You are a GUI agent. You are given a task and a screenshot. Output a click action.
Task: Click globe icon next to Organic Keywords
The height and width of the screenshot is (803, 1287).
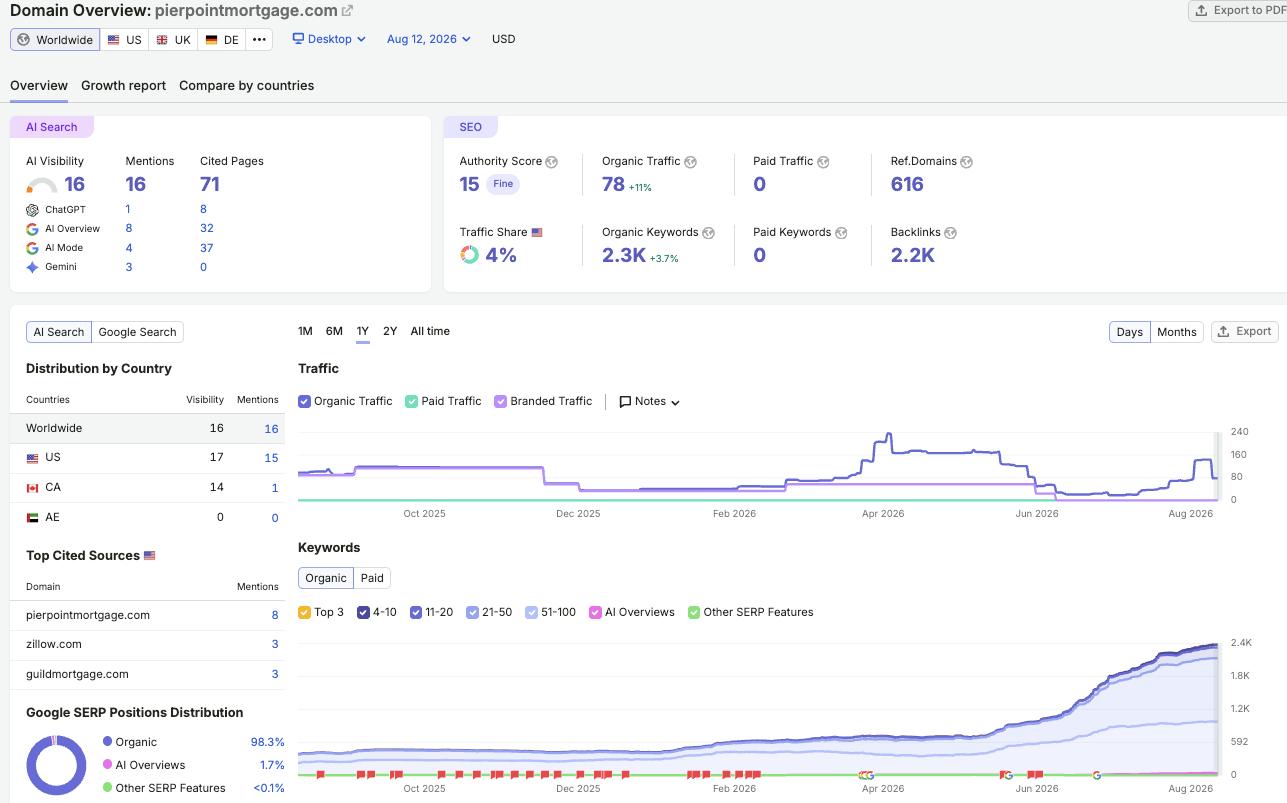click(709, 233)
